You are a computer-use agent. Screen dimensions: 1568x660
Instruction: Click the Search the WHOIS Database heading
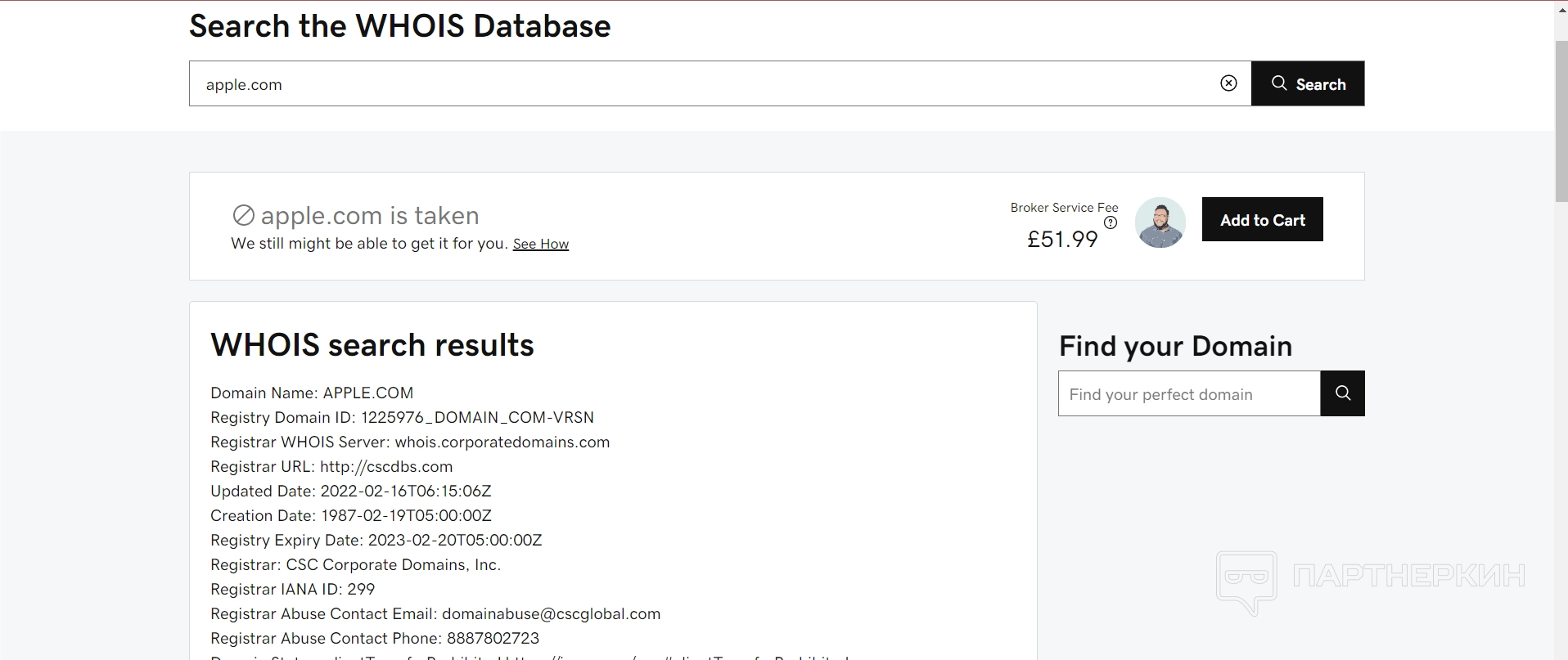(399, 26)
